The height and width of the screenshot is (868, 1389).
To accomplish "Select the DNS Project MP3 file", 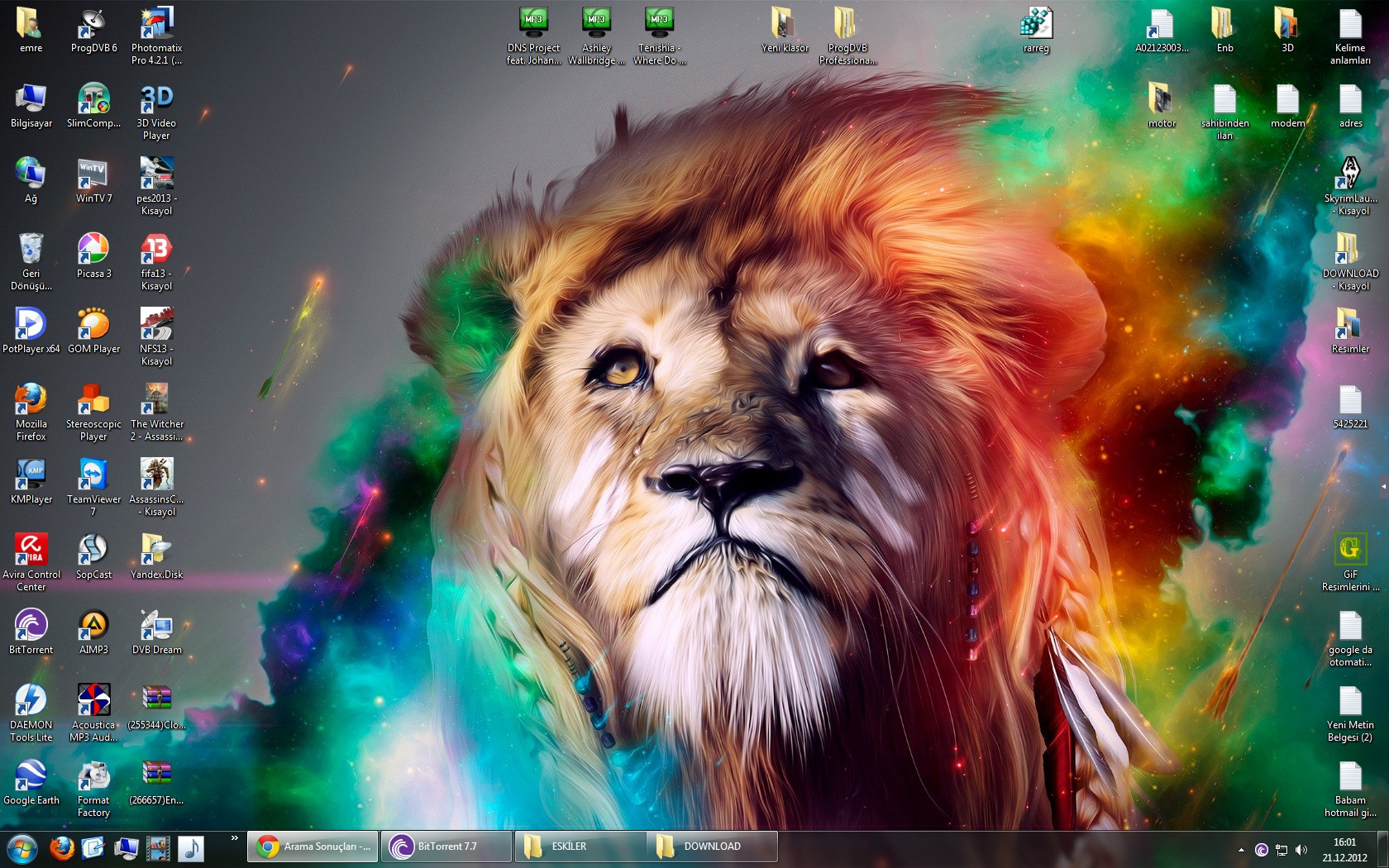I will point(533,36).
